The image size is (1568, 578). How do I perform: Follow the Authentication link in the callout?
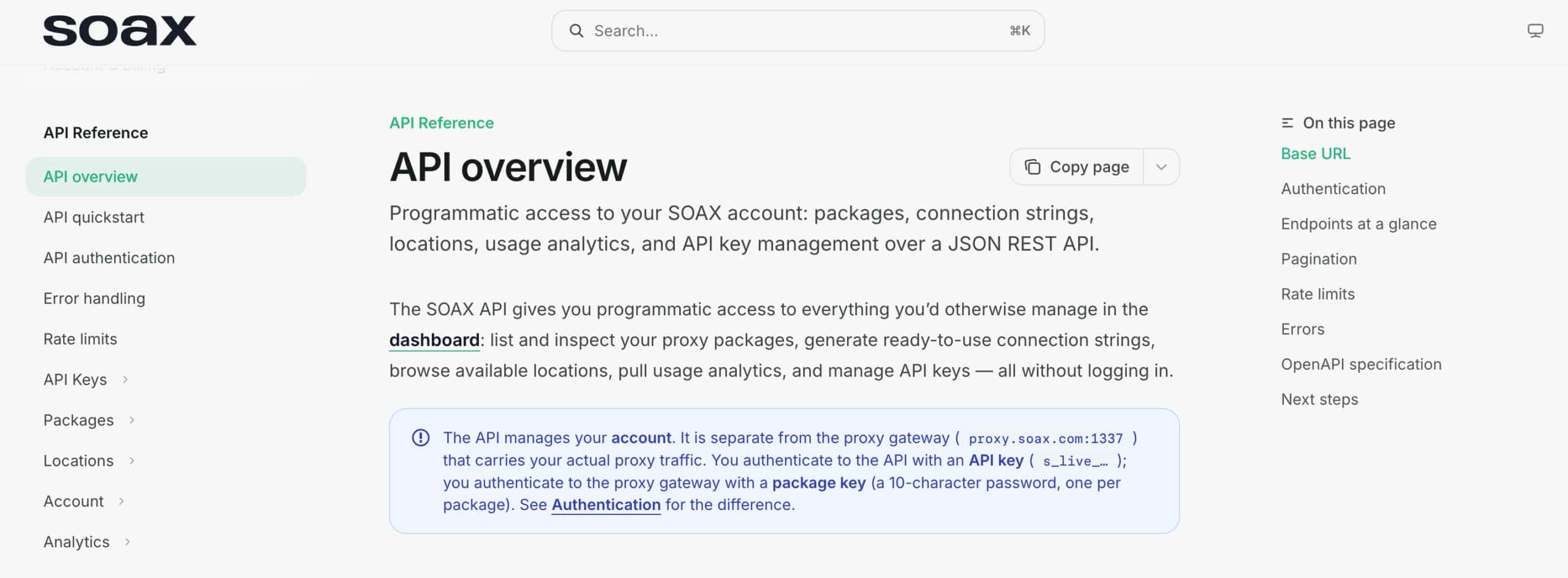coord(606,505)
